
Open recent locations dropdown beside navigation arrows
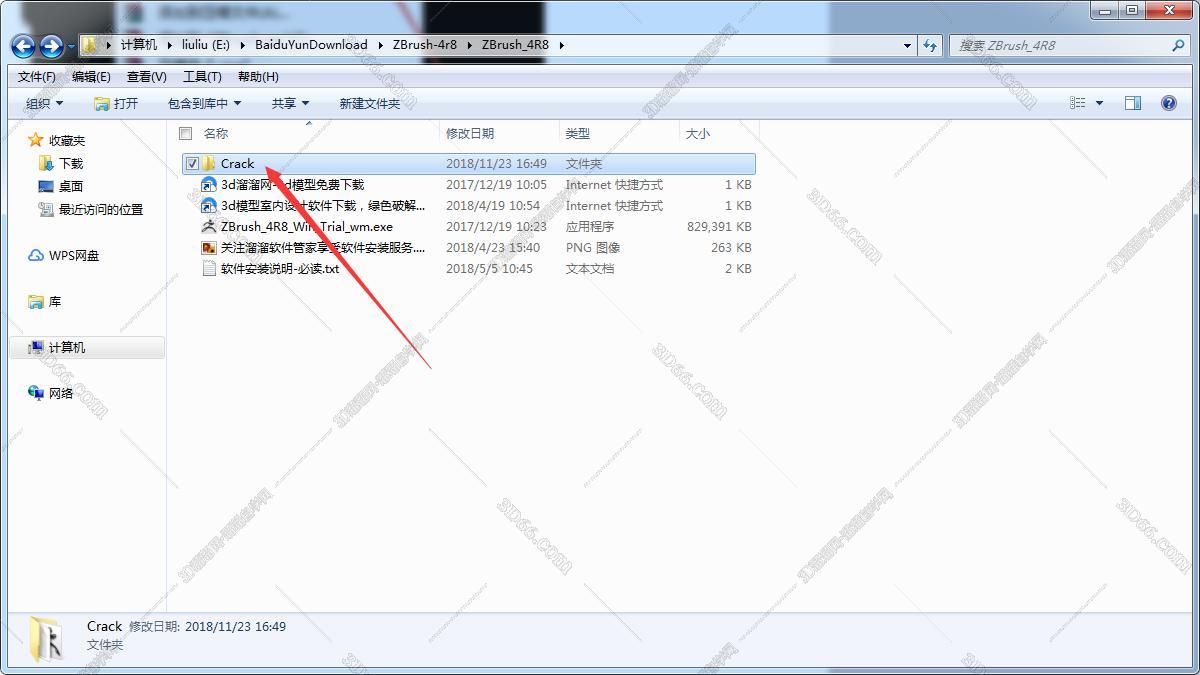pyautogui.click(x=71, y=47)
